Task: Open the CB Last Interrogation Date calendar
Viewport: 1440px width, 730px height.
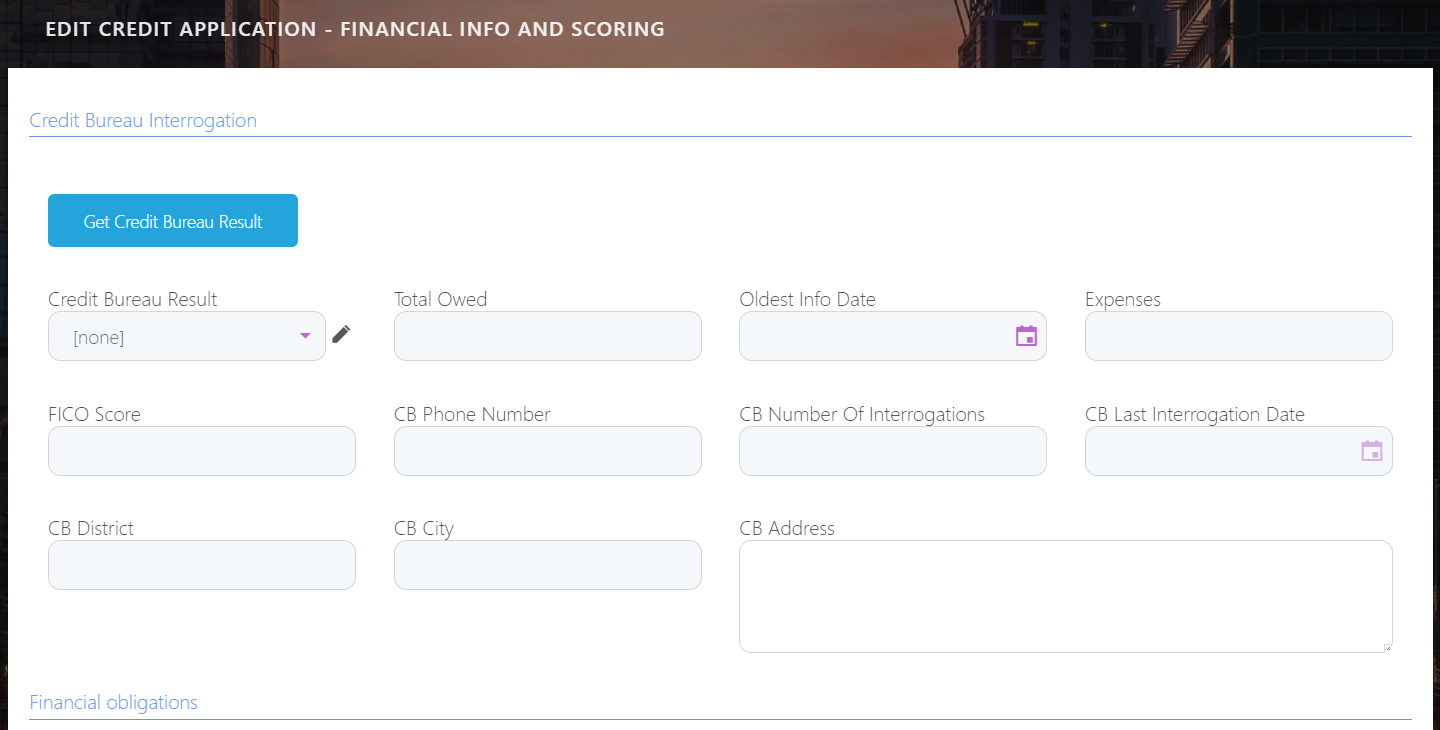Action: coord(1372,451)
